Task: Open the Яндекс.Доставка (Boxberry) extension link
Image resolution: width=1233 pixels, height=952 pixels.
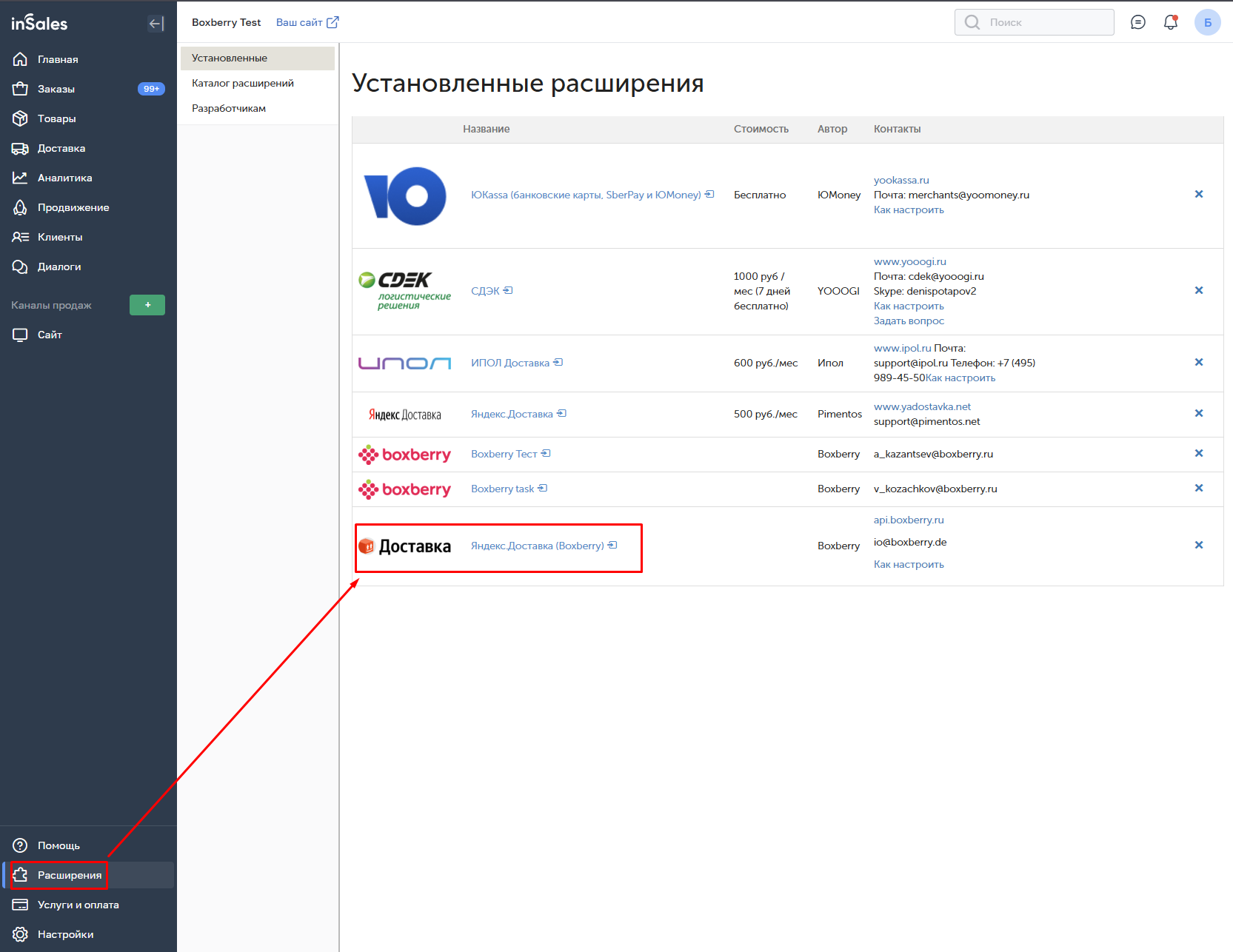Action: (538, 546)
